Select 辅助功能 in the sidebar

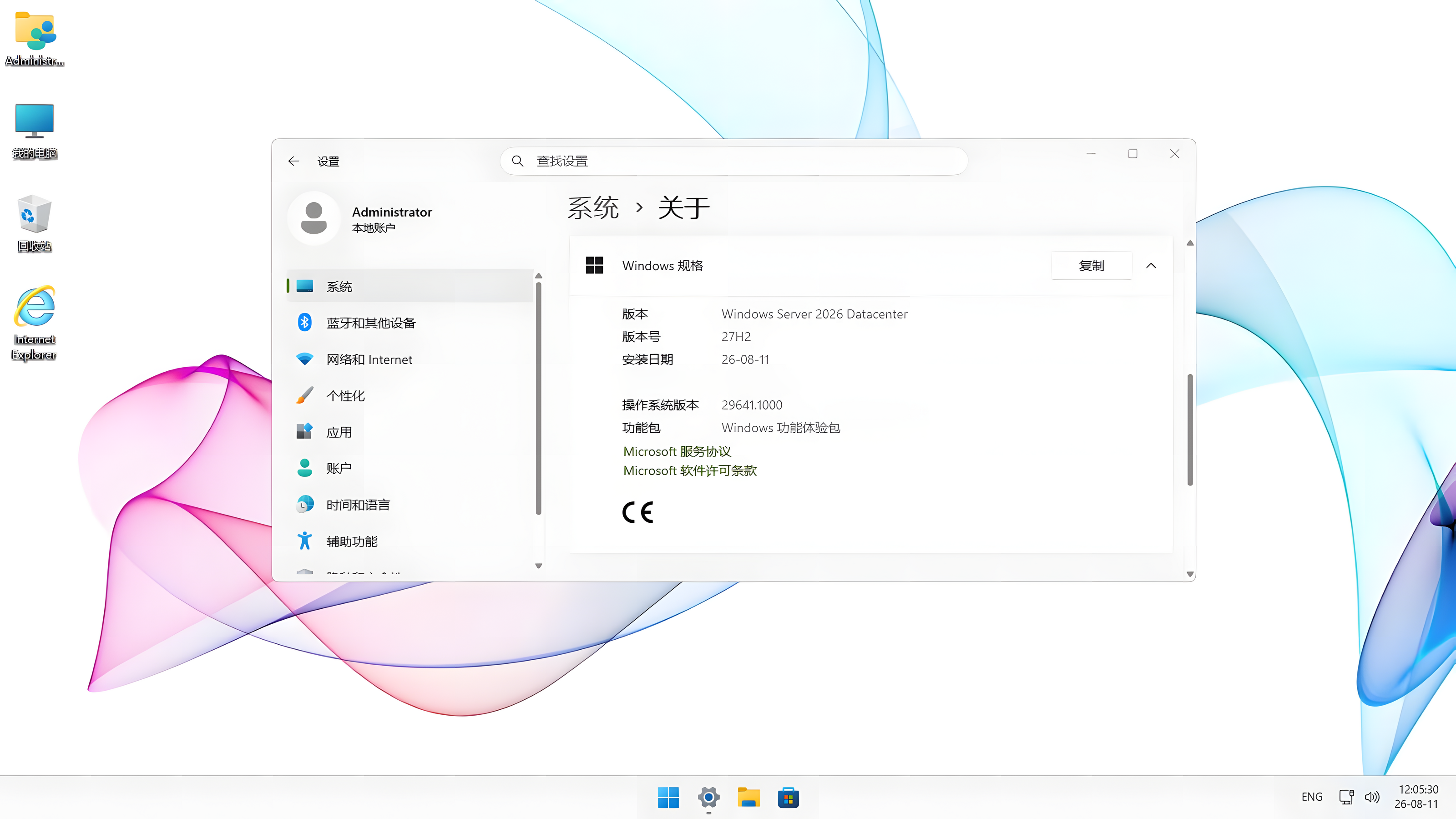[409, 541]
